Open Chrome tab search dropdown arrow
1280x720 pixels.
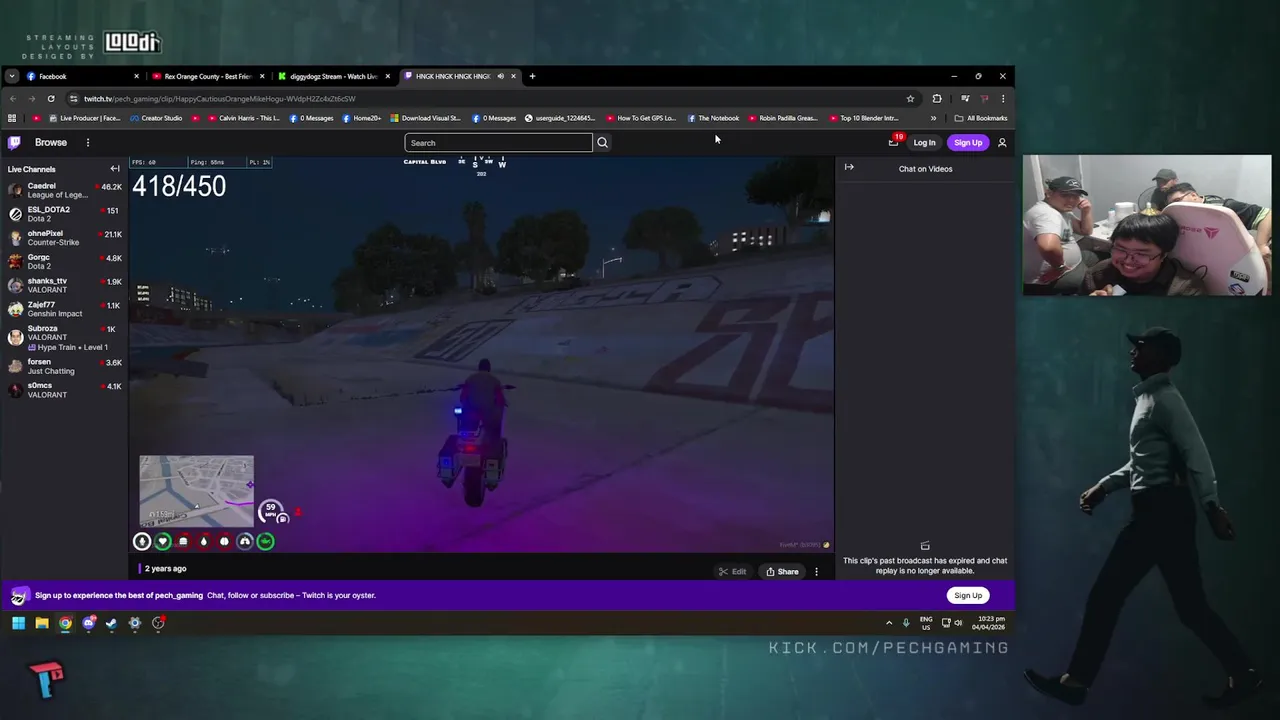pyautogui.click(x=11, y=76)
